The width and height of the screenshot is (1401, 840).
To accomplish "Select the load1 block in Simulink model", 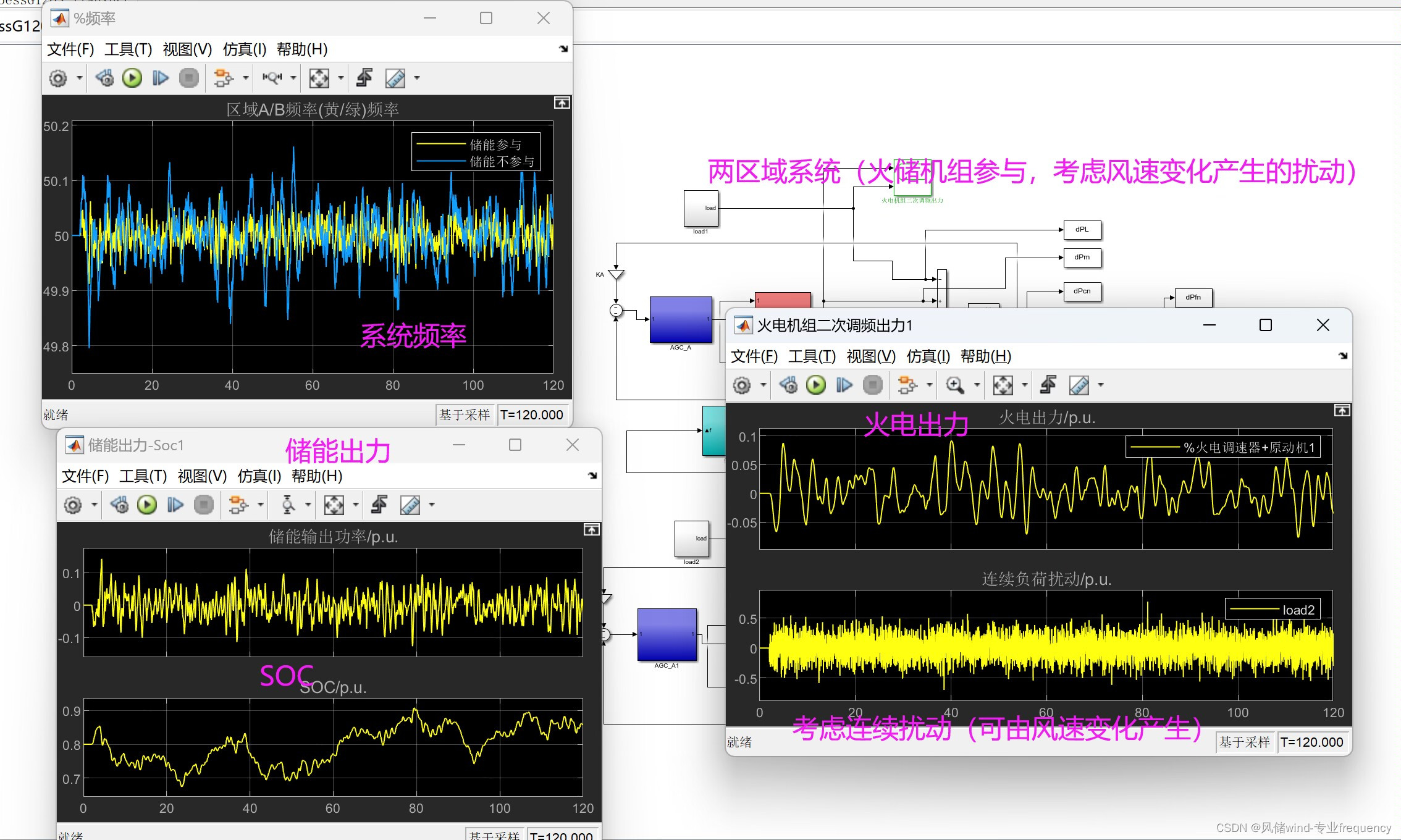I will (x=701, y=209).
